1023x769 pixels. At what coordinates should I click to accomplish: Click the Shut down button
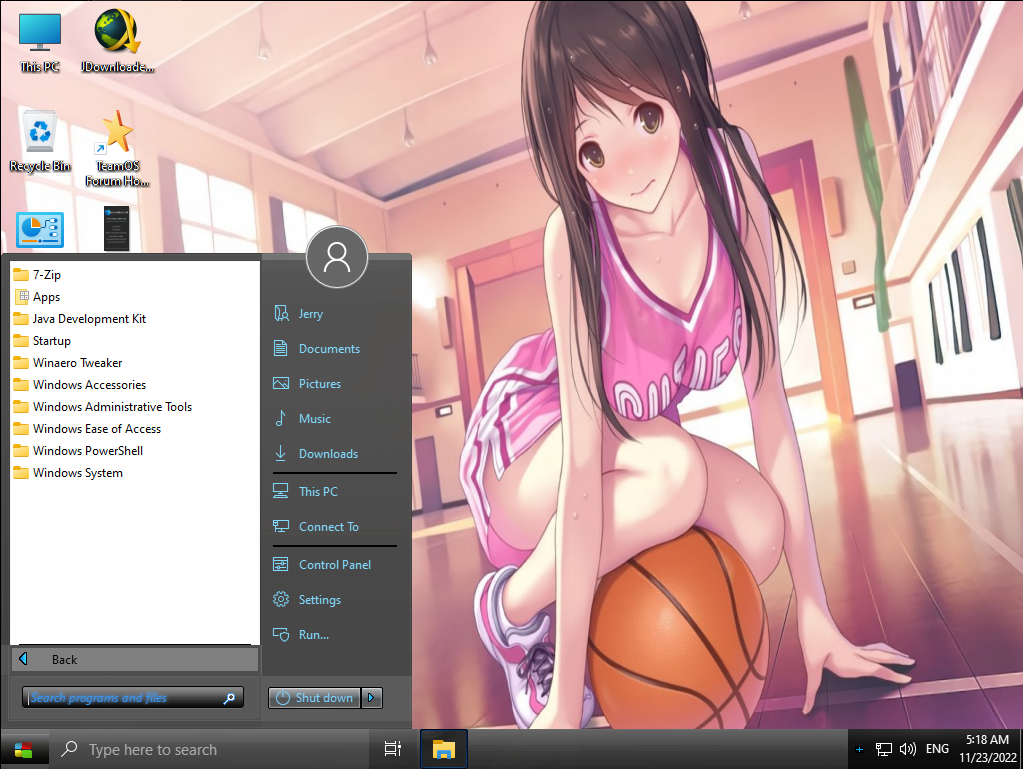point(314,698)
